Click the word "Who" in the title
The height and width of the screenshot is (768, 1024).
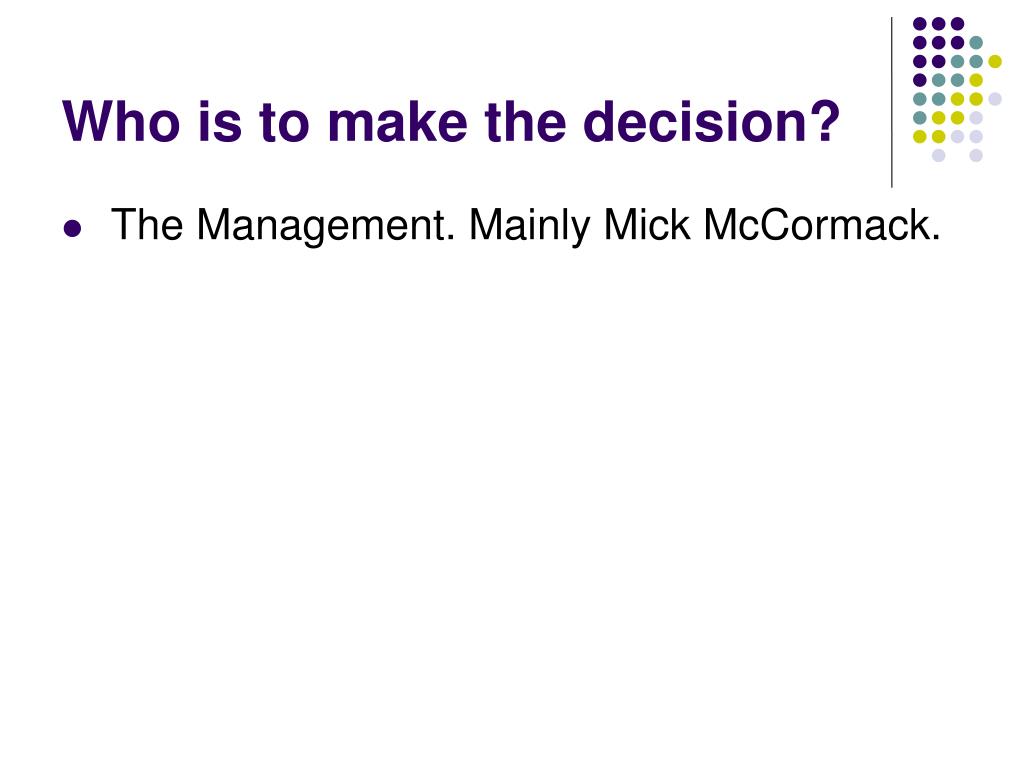121,121
